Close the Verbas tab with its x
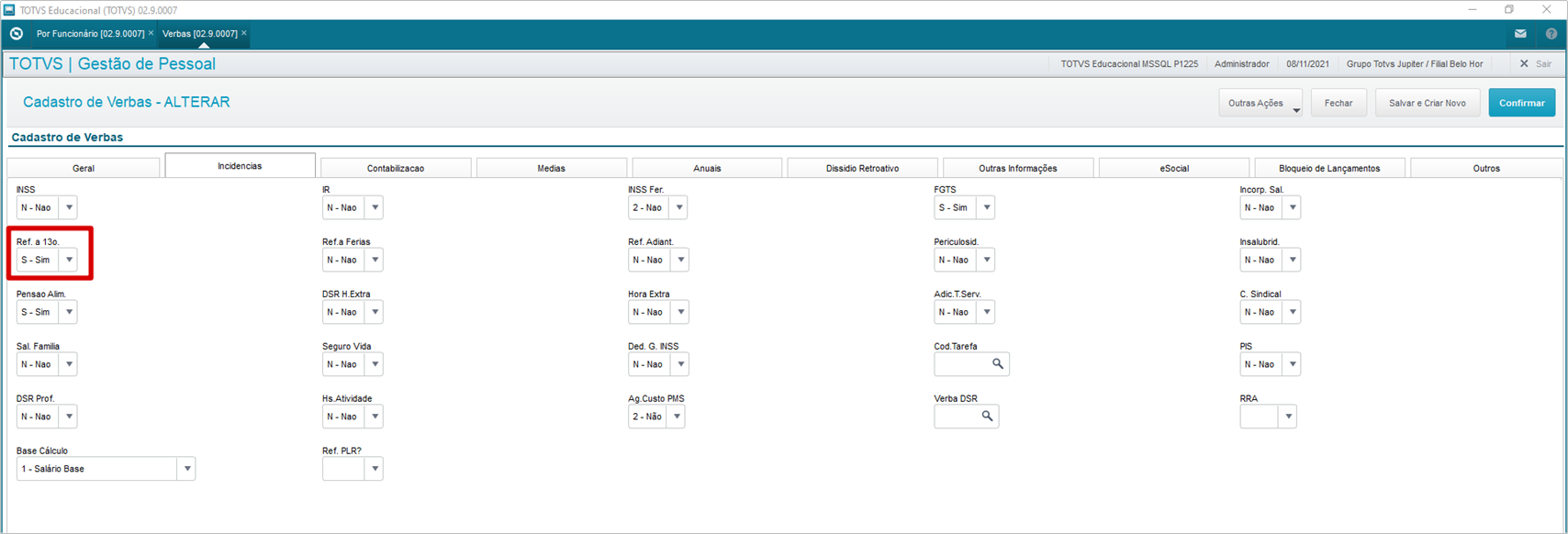 coord(244,33)
